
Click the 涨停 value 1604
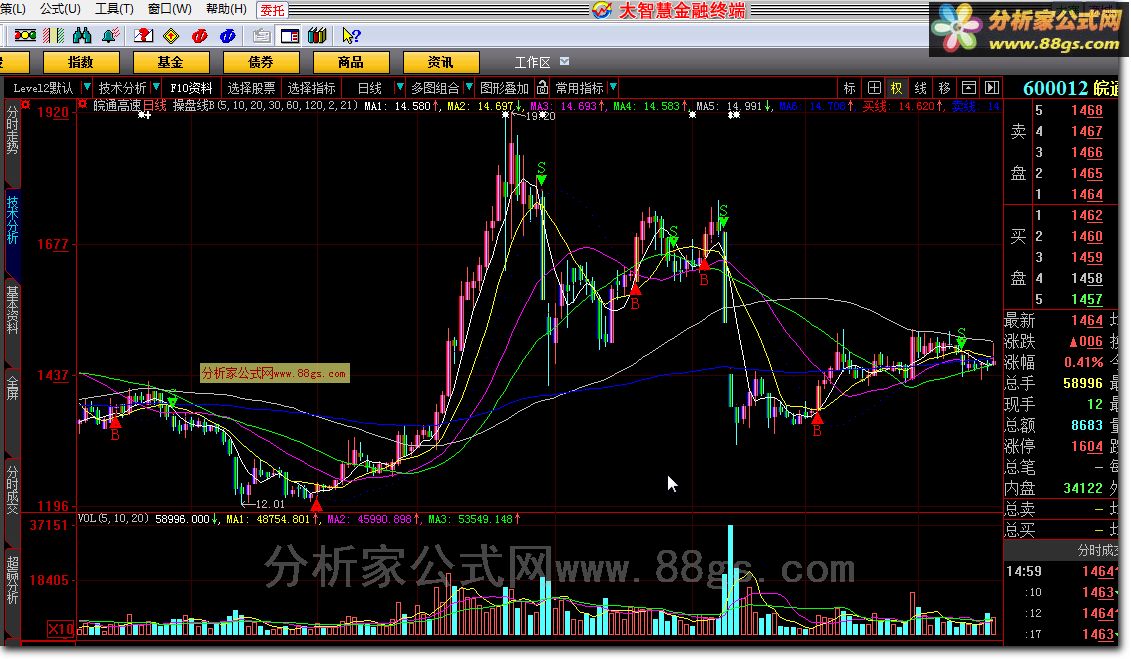click(1086, 446)
